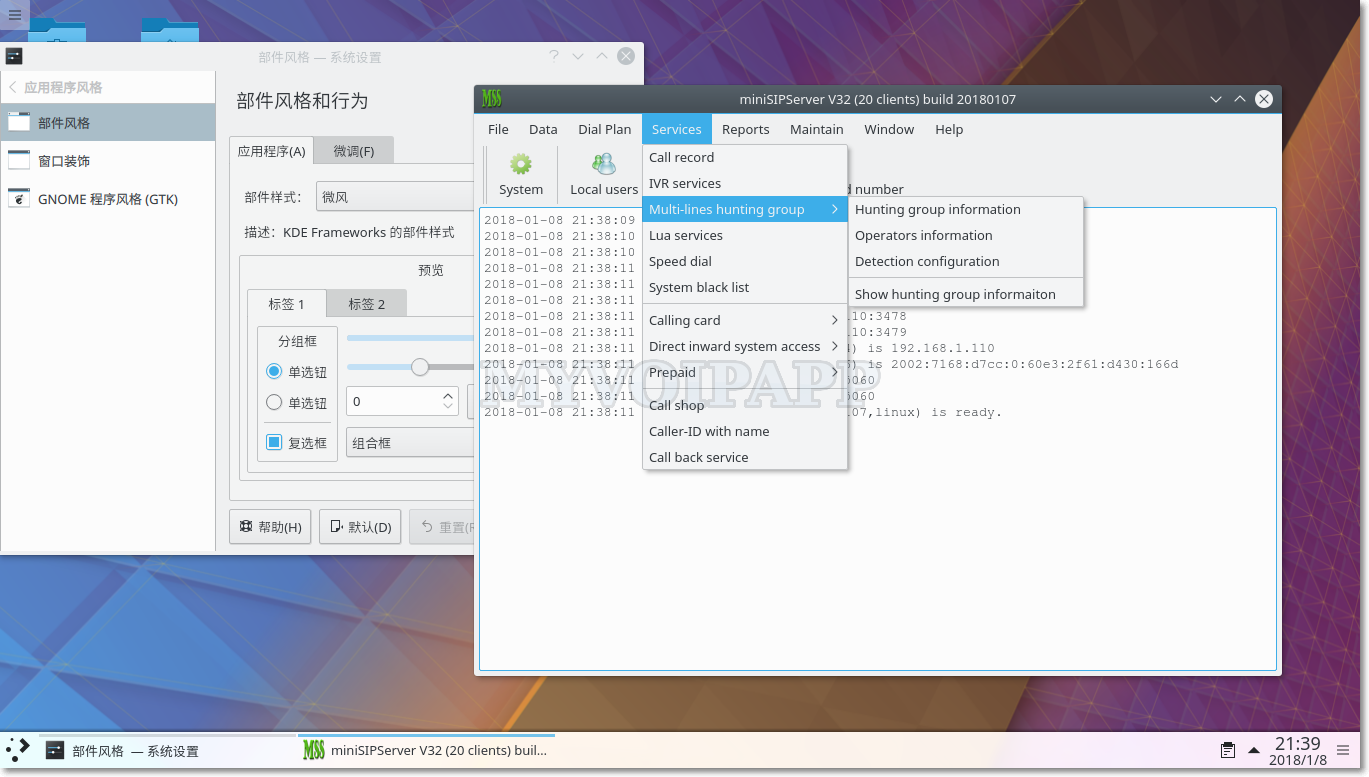
Task: Click the hamburger menu icon on desktop corner
Action: (14, 14)
